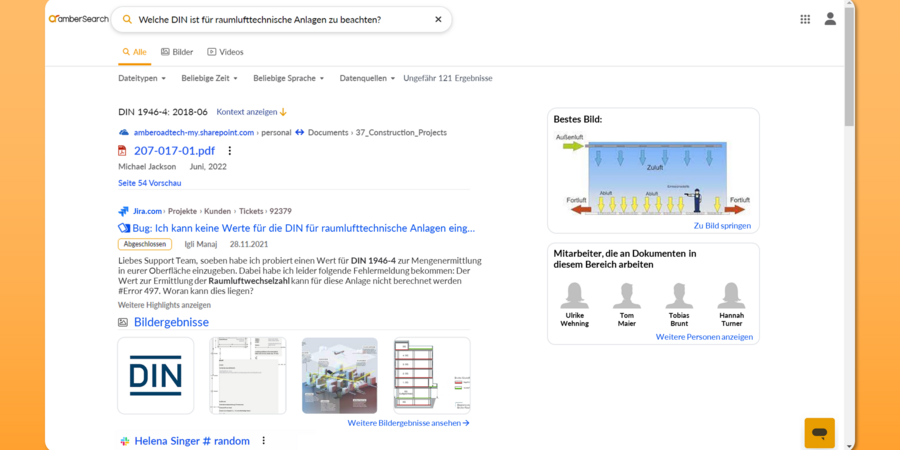Open the Beliebige Sprache filter dropdown
The width and height of the screenshot is (900, 450).
pos(289,78)
